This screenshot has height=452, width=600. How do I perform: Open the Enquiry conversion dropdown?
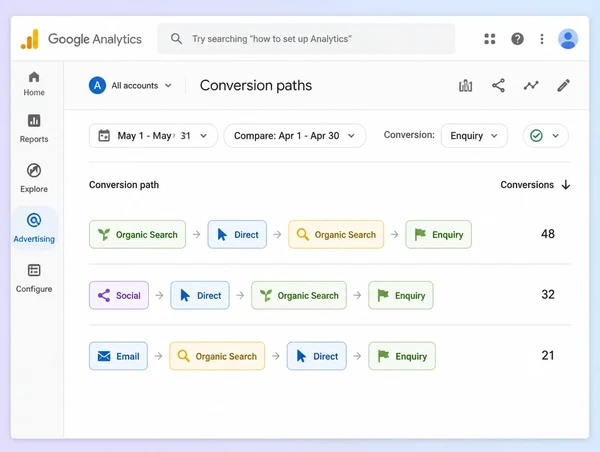coord(474,135)
